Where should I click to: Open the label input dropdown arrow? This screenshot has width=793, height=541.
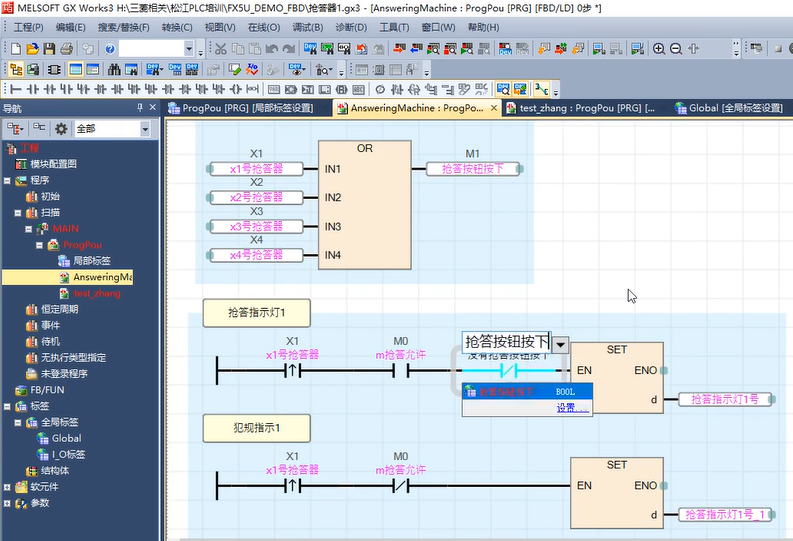click(560, 344)
